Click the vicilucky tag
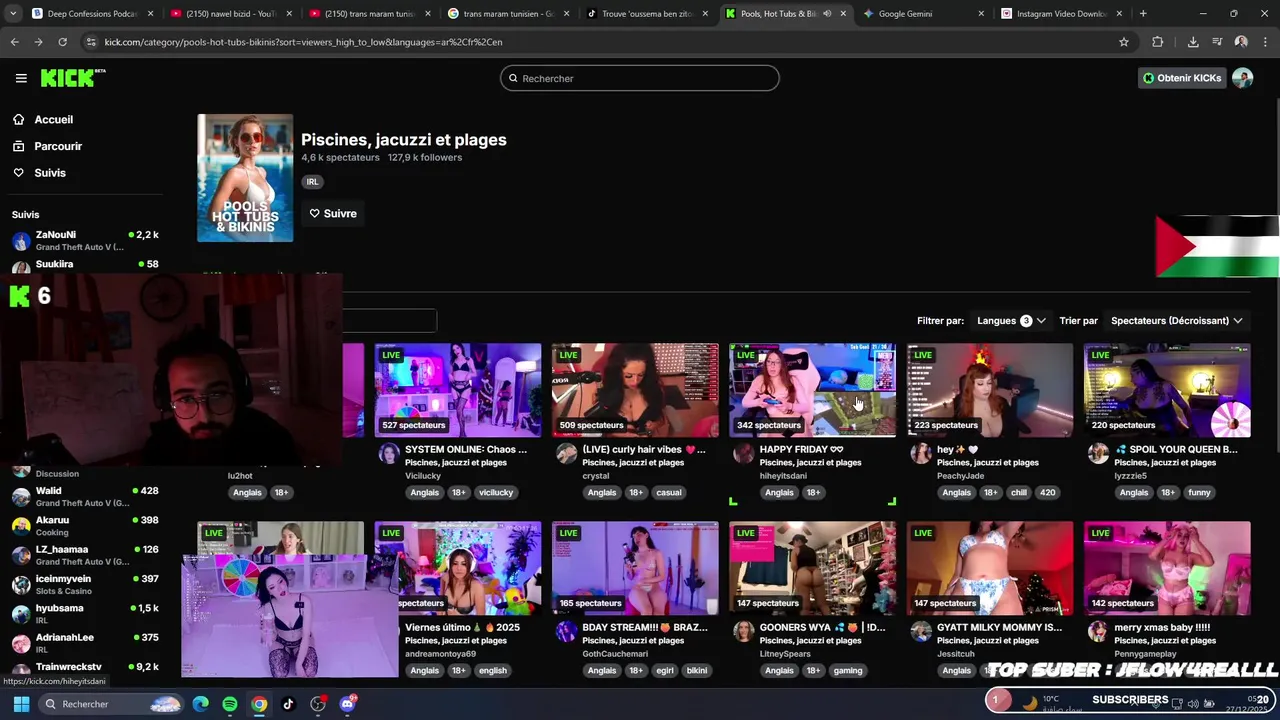This screenshot has width=1280, height=720. 495,492
